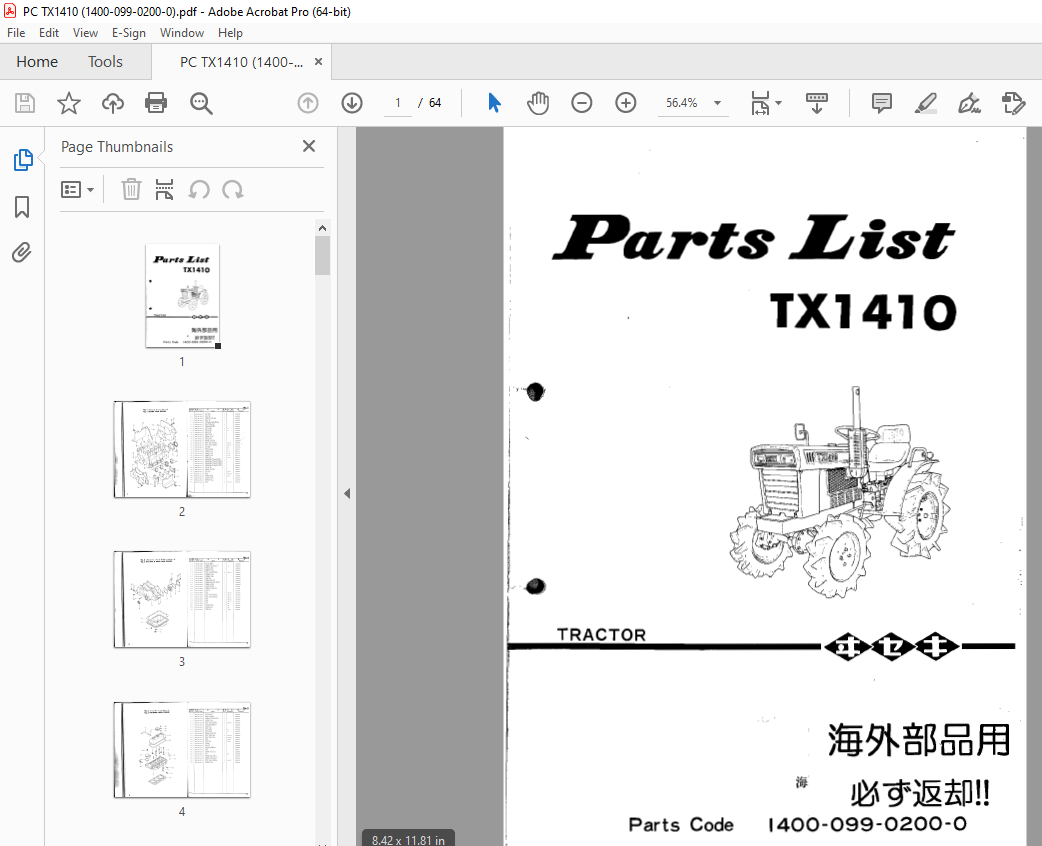Select page 1 thumbnail
The width and height of the screenshot is (1042, 846).
(182, 296)
